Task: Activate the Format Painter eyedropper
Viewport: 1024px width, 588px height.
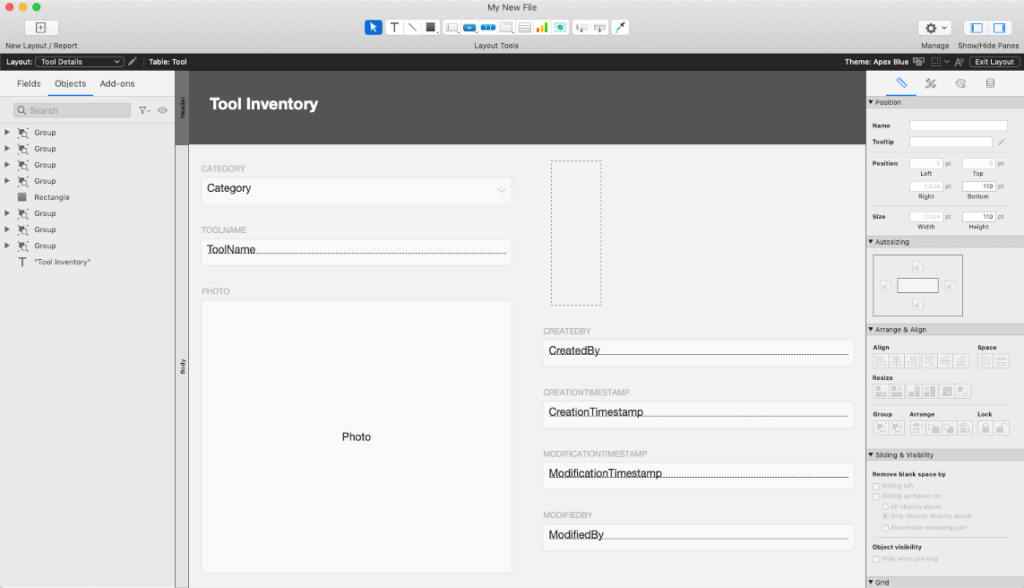Action: pos(618,27)
